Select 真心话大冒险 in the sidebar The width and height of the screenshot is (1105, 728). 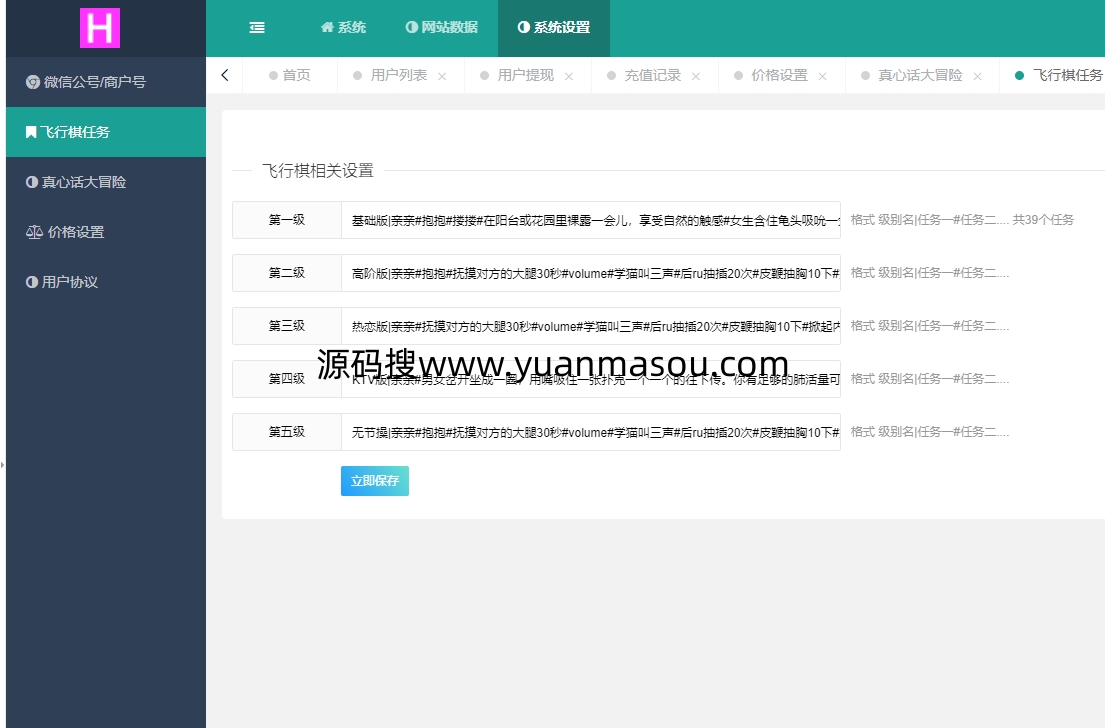click(x=76, y=182)
